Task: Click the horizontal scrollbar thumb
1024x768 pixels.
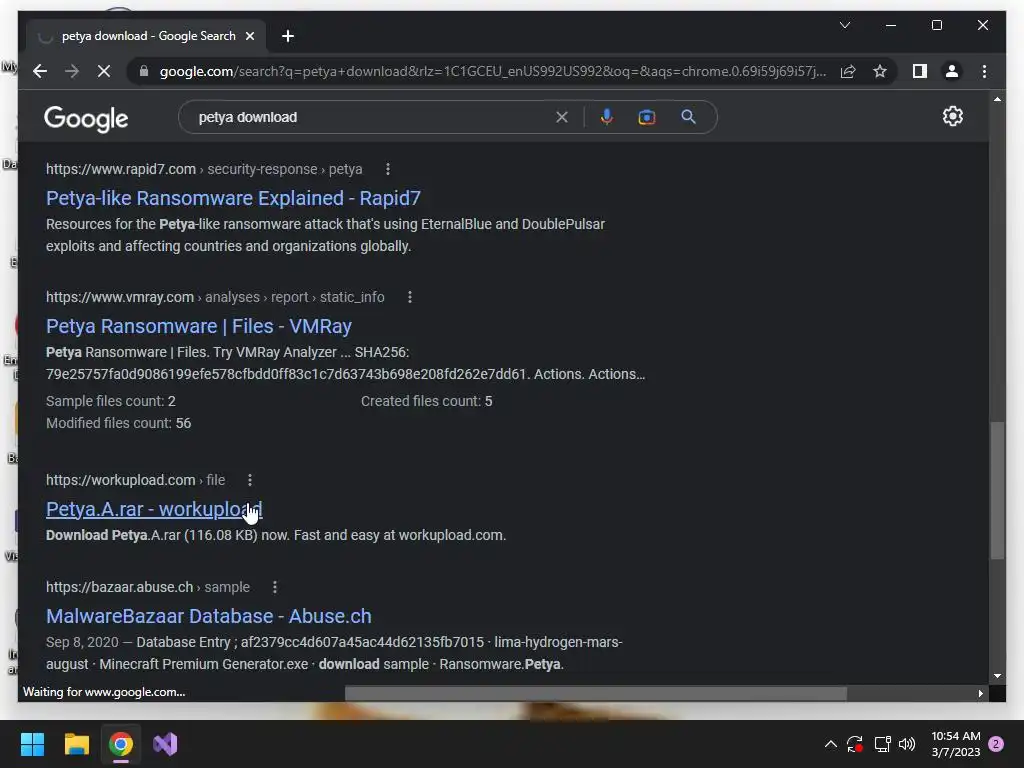Action: click(x=596, y=693)
